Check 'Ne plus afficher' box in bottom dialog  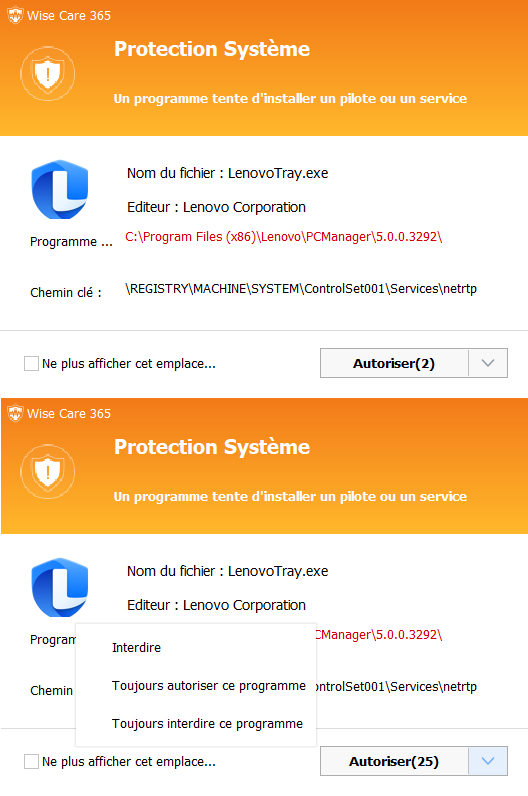pos(31,761)
